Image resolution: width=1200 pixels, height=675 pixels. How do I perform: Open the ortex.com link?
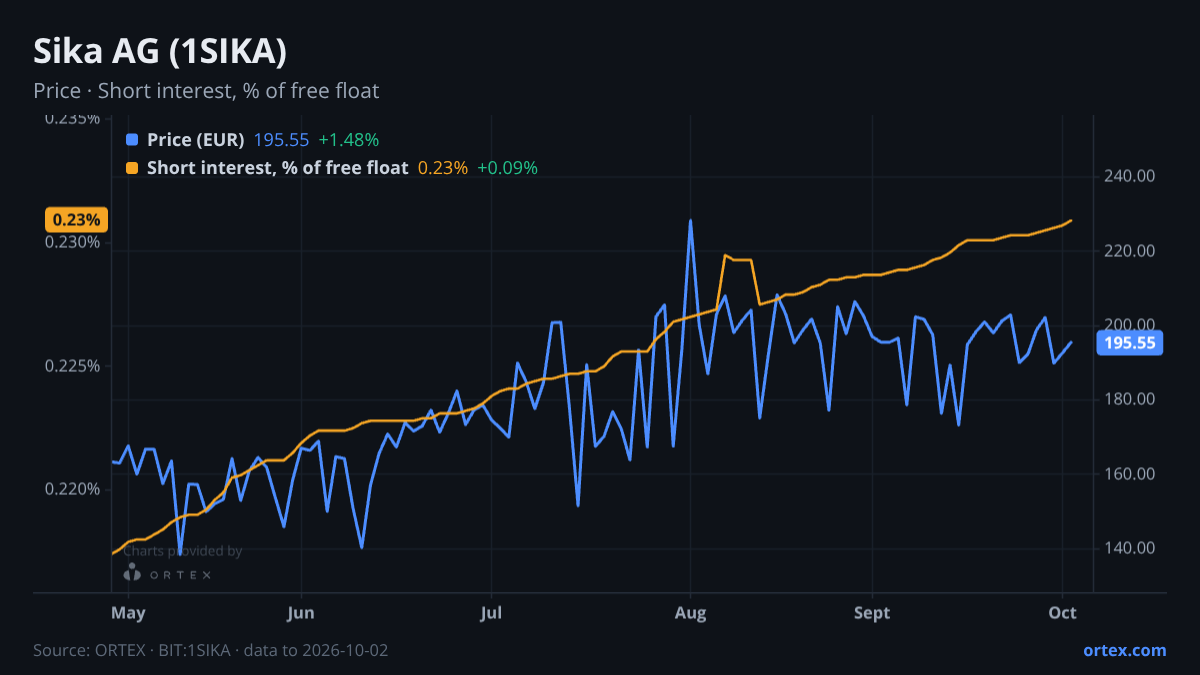click(1124, 650)
